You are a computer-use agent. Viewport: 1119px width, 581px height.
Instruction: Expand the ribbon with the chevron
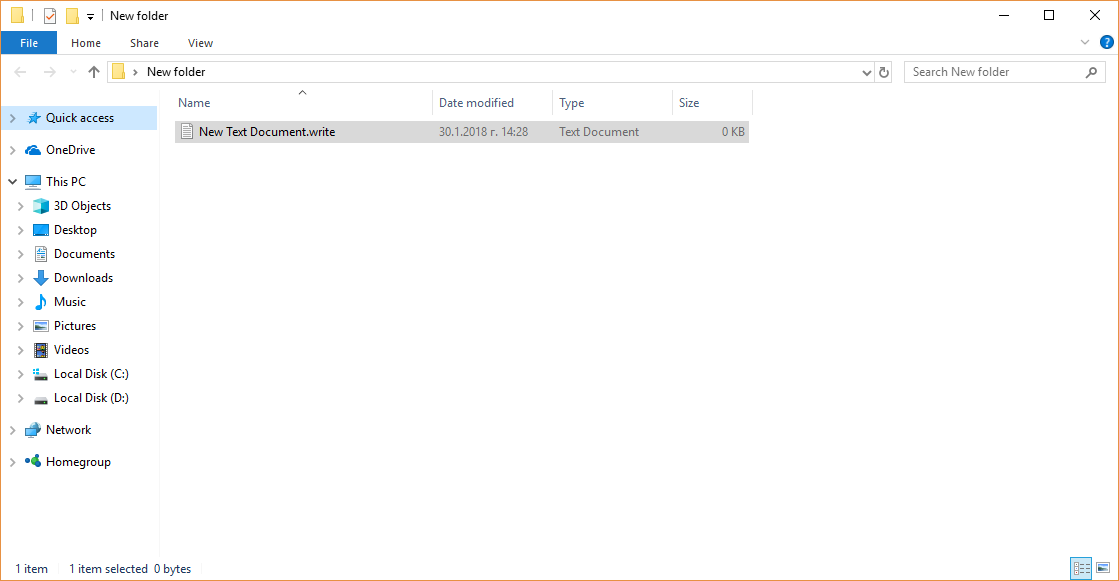tap(1085, 43)
